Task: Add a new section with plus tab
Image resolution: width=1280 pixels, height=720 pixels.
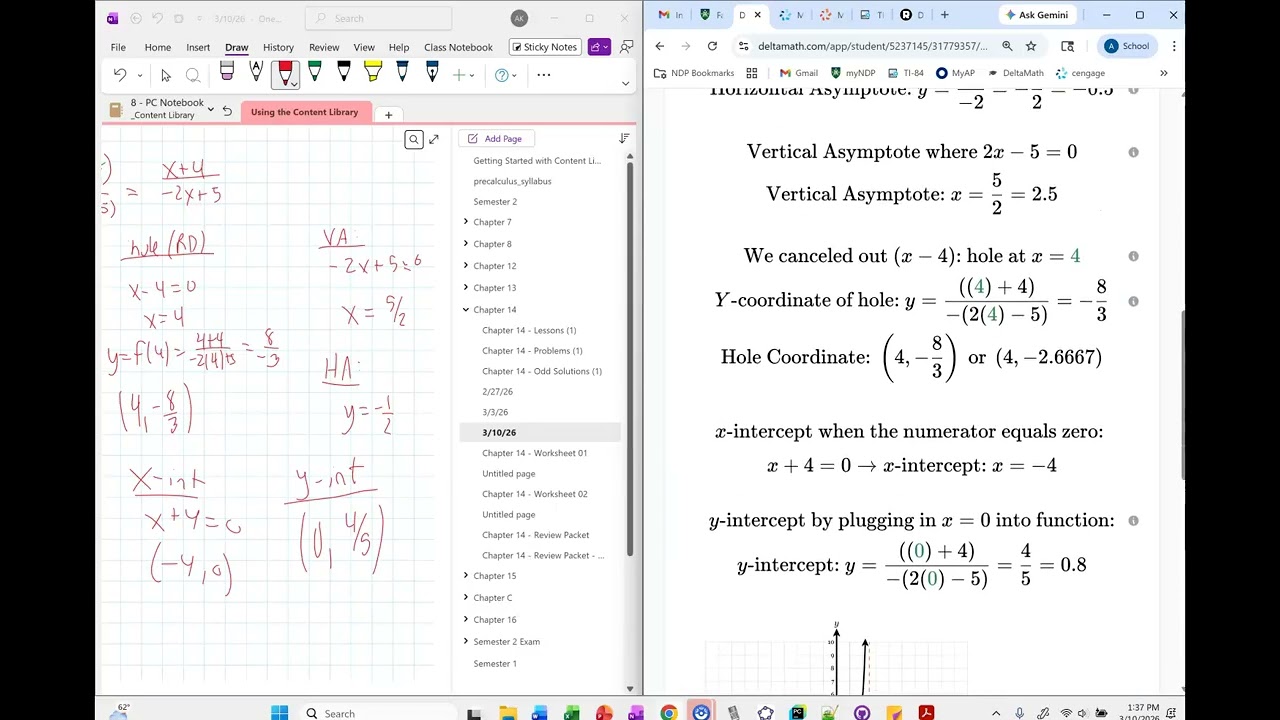Action: click(x=388, y=114)
